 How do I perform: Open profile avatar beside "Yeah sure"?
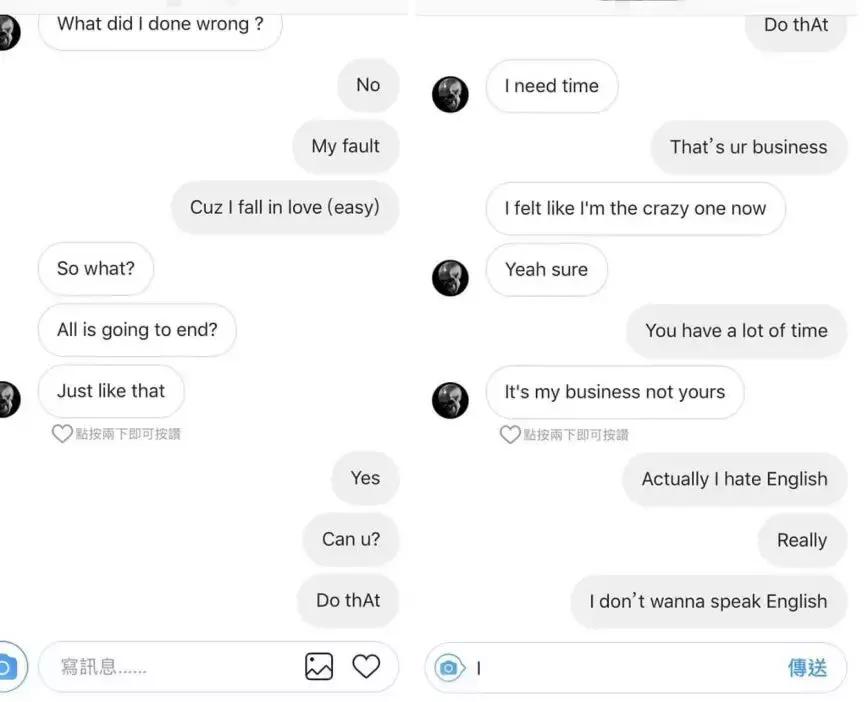tap(450, 277)
